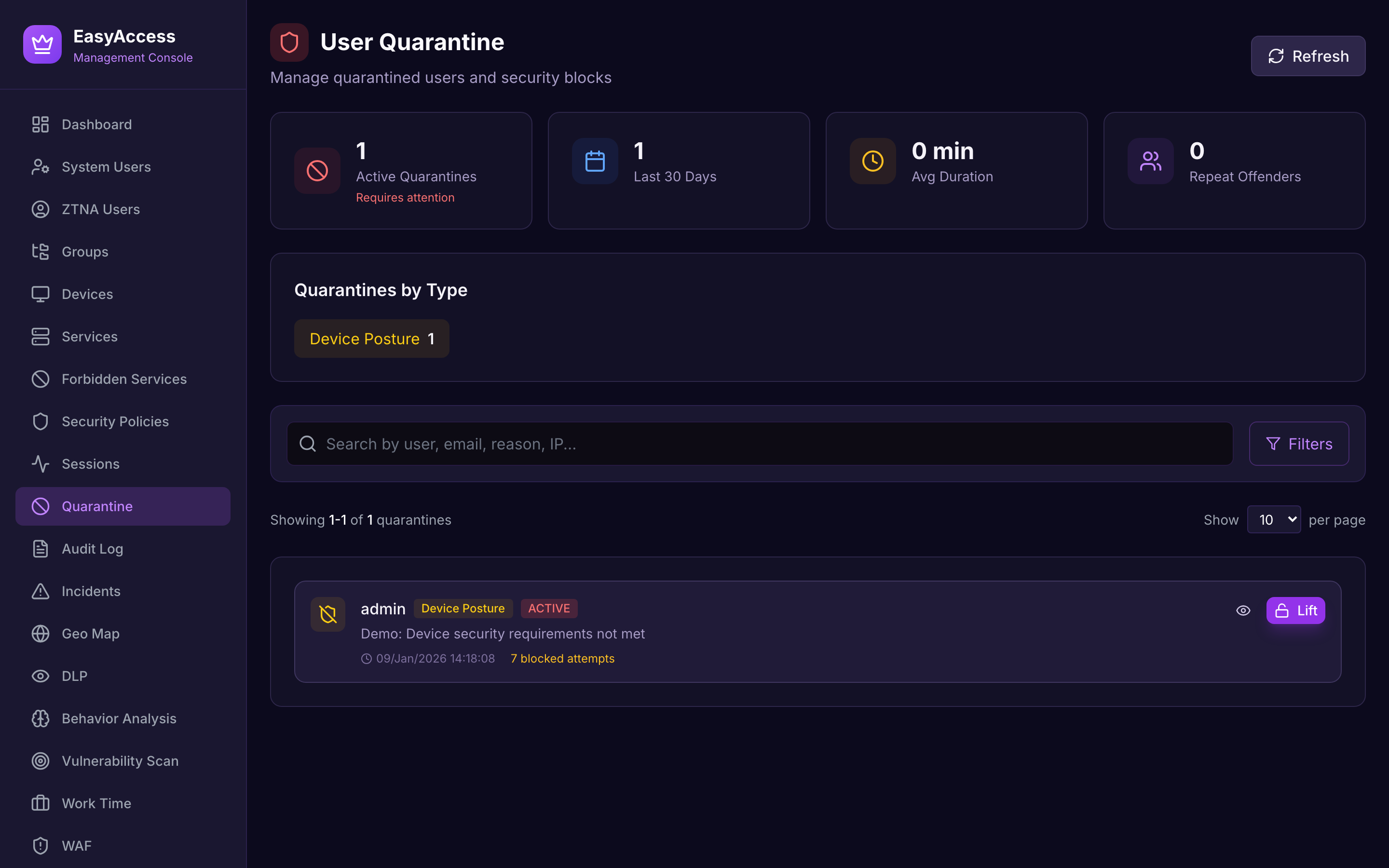Click the Dashboard grid icon in sidebar
The image size is (1389, 868).
pos(40,124)
